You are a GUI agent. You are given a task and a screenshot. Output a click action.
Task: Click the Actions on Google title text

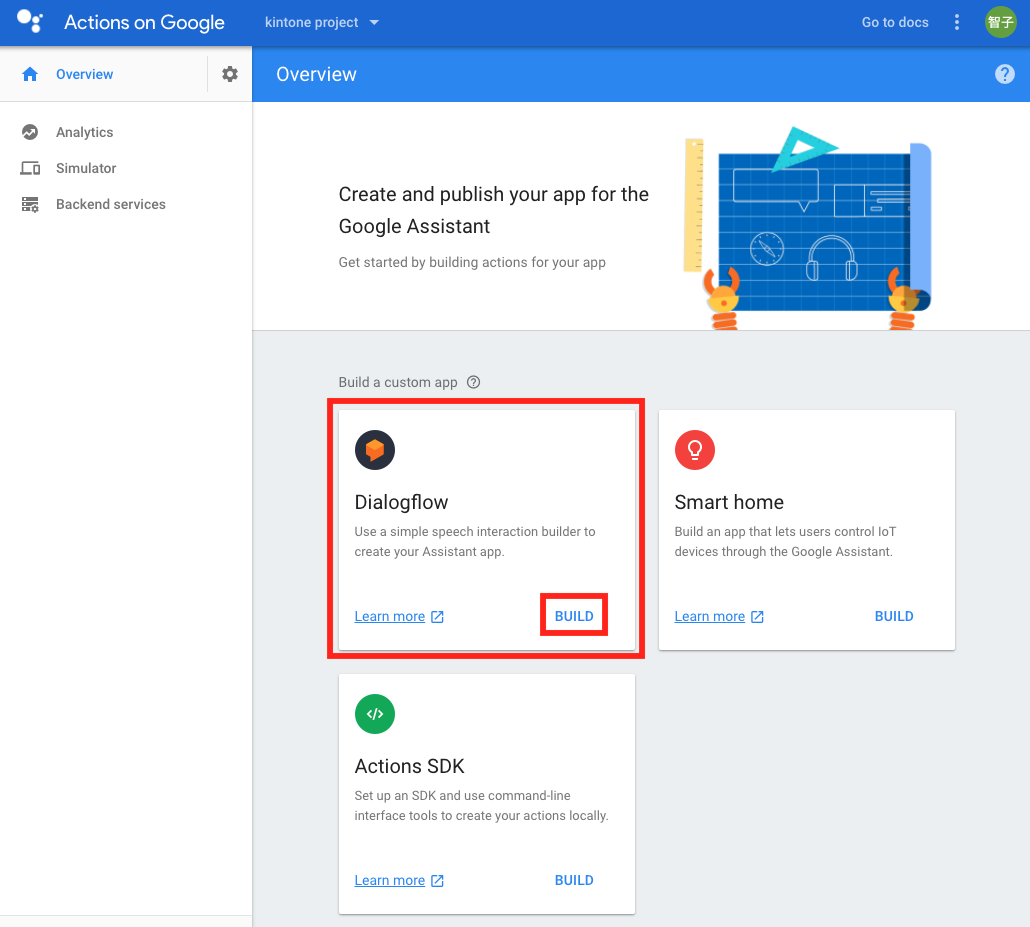[144, 22]
